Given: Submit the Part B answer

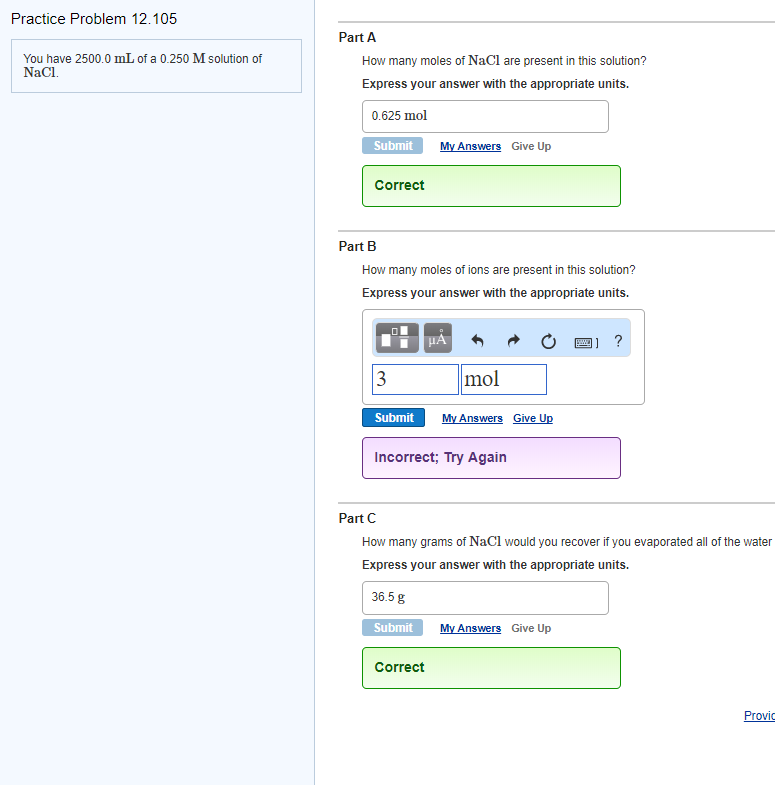Looking at the screenshot, I should (x=394, y=418).
